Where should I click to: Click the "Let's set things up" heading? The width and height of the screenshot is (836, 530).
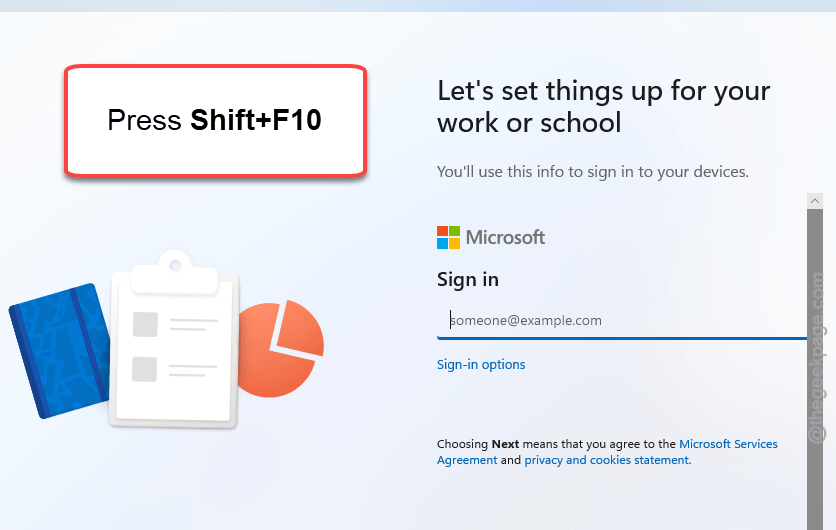[x=604, y=106]
